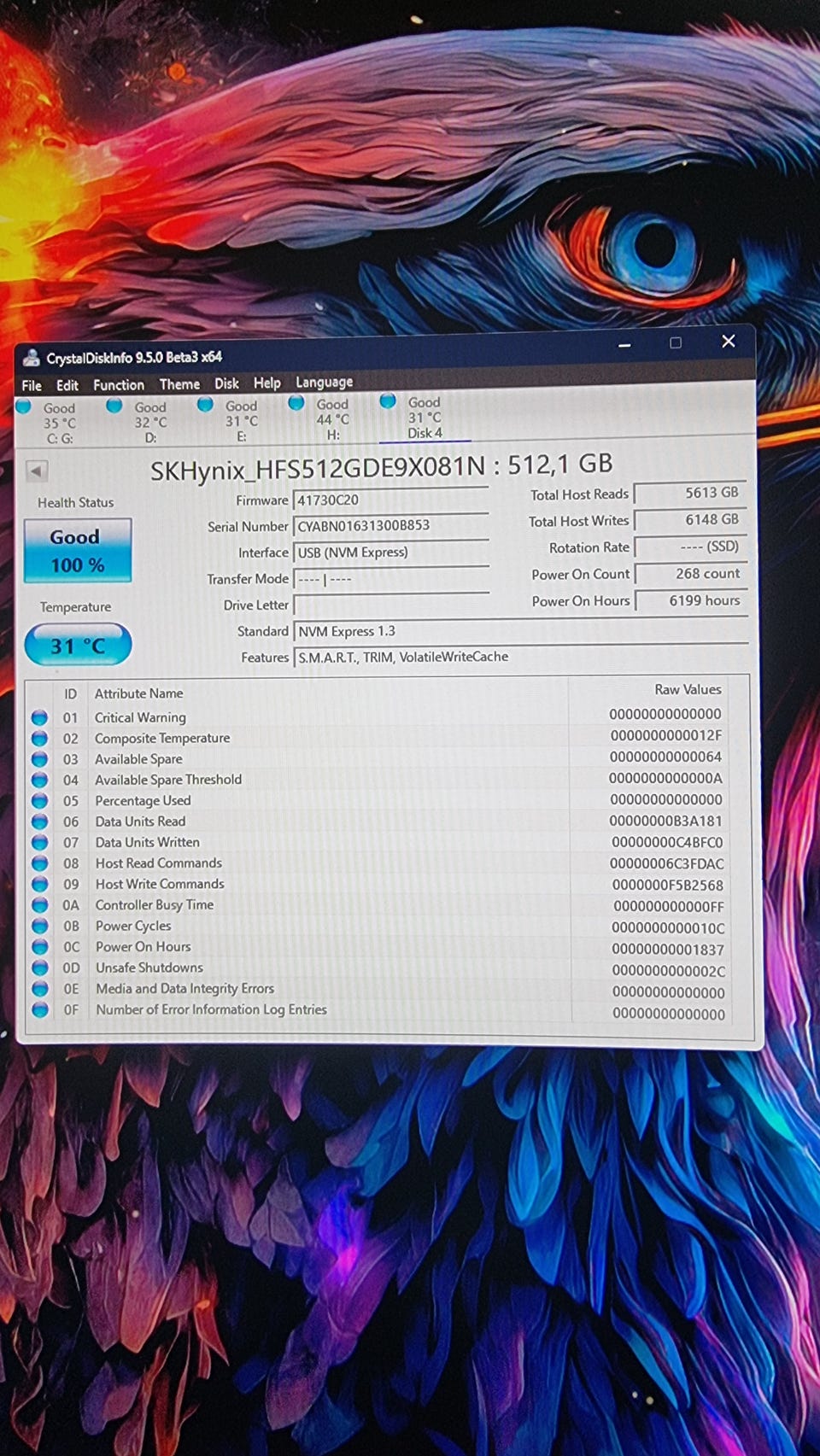Open the Function menu
820x1456 pixels.
(119, 385)
